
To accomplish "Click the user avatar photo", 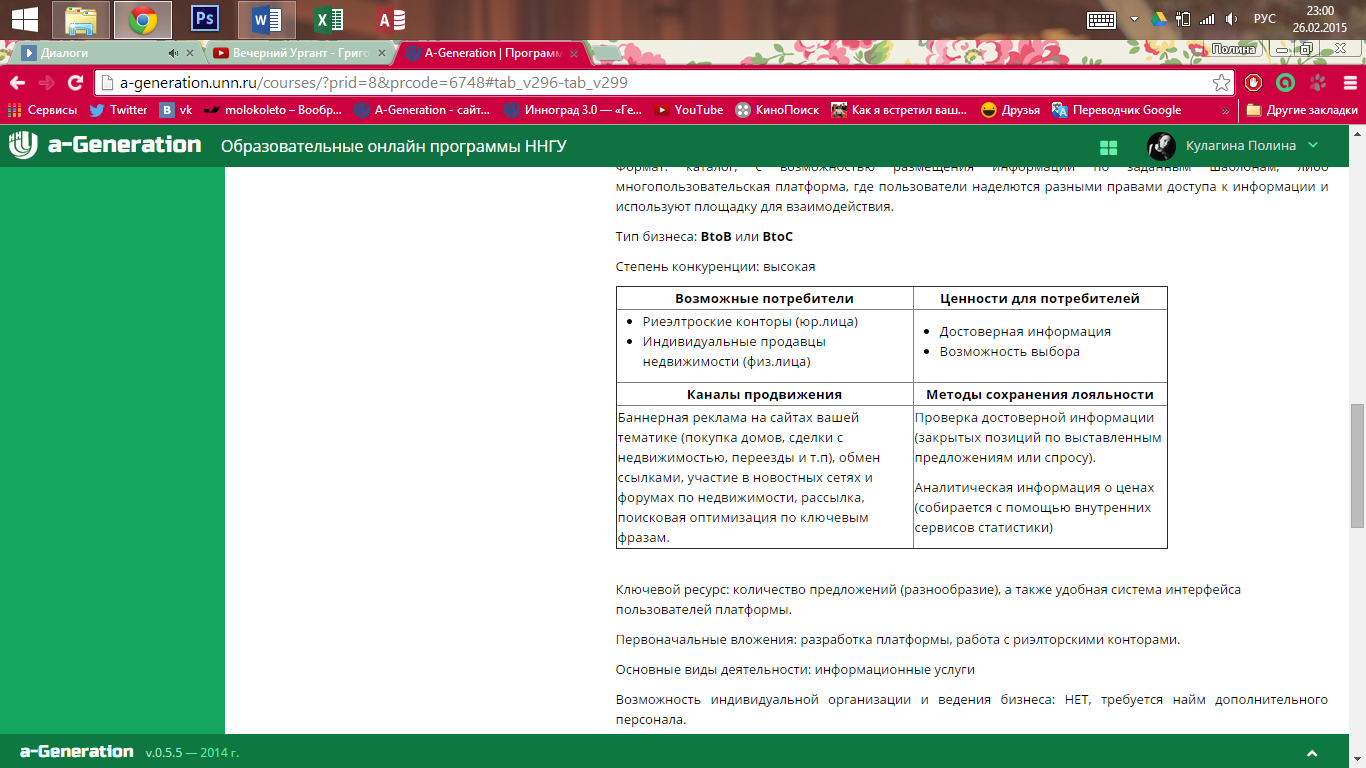I will [x=1161, y=146].
